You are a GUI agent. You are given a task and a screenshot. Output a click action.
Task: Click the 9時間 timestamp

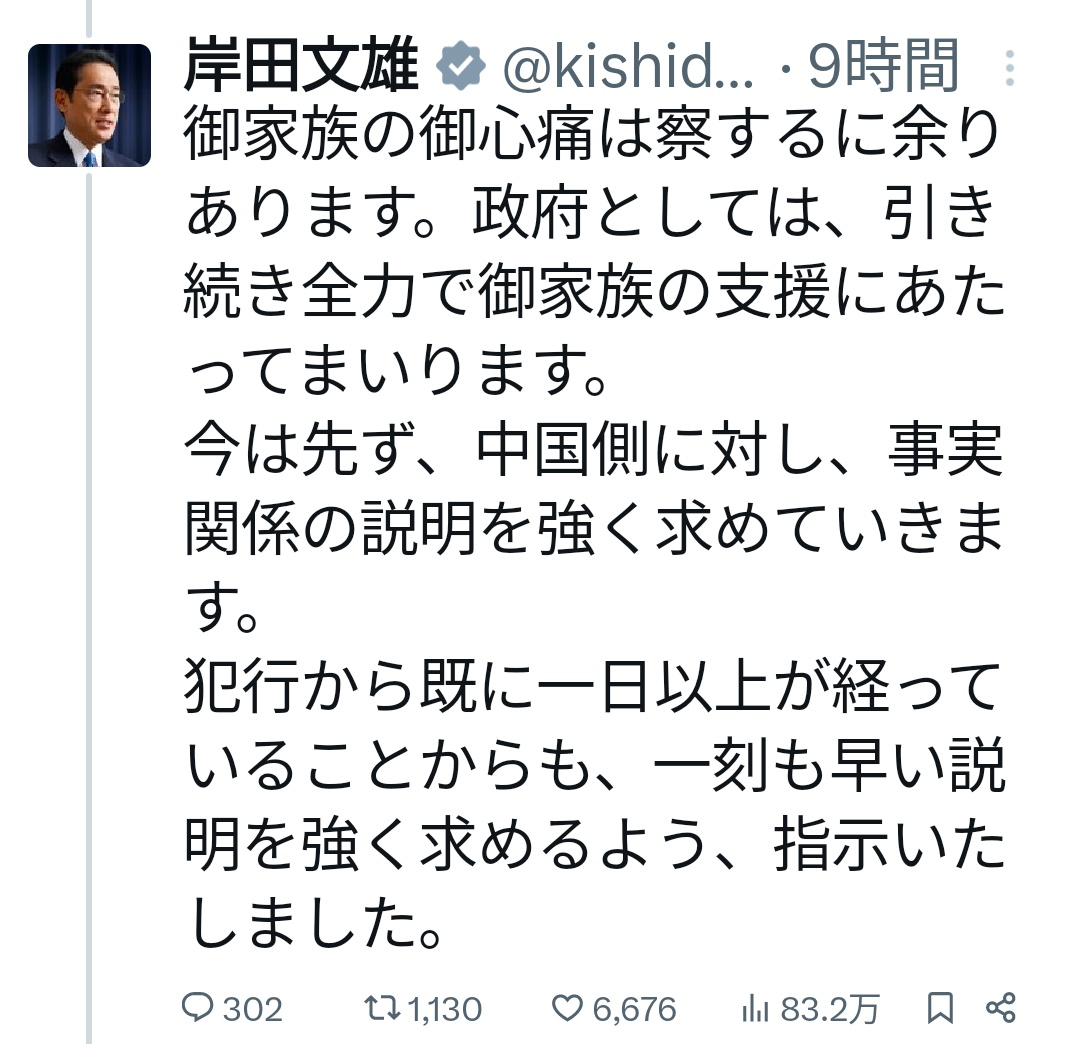point(883,66)
